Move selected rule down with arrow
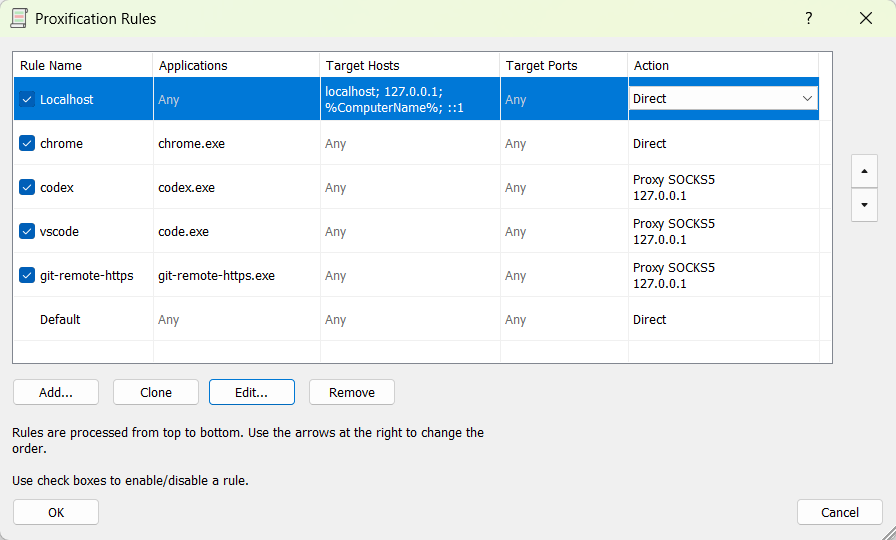Image resolution: width=896 pixels, height=540 pixels. (865, 205)
